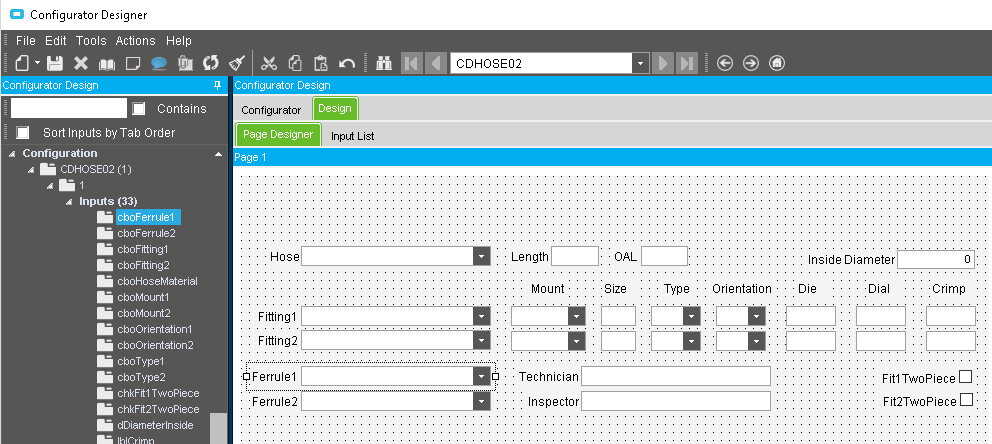Check the Fit2TwoPiece checkbox on canvas
Screen dimensions: 992x444
(x=966, y=400)
